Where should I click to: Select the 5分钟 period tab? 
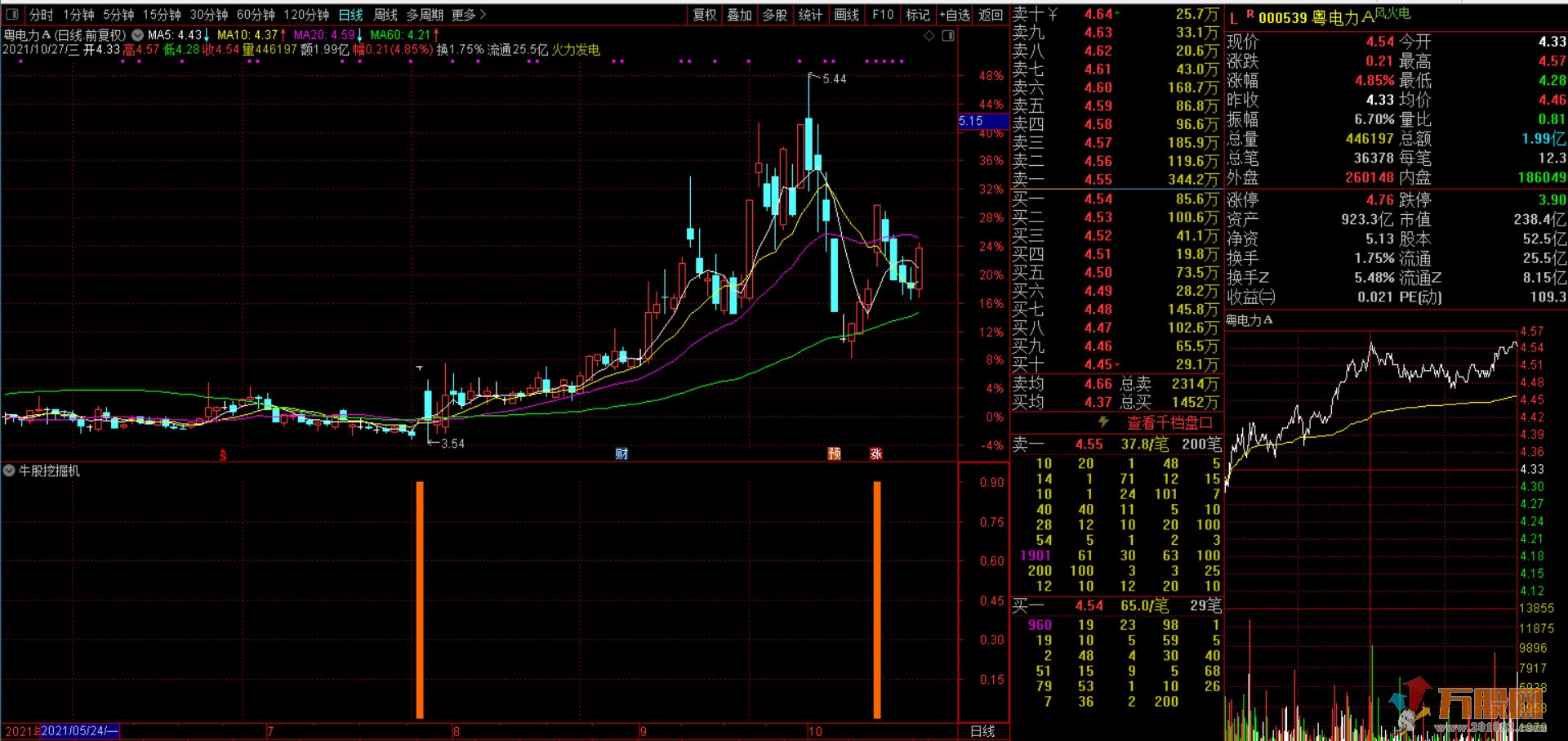coord(118,15)
